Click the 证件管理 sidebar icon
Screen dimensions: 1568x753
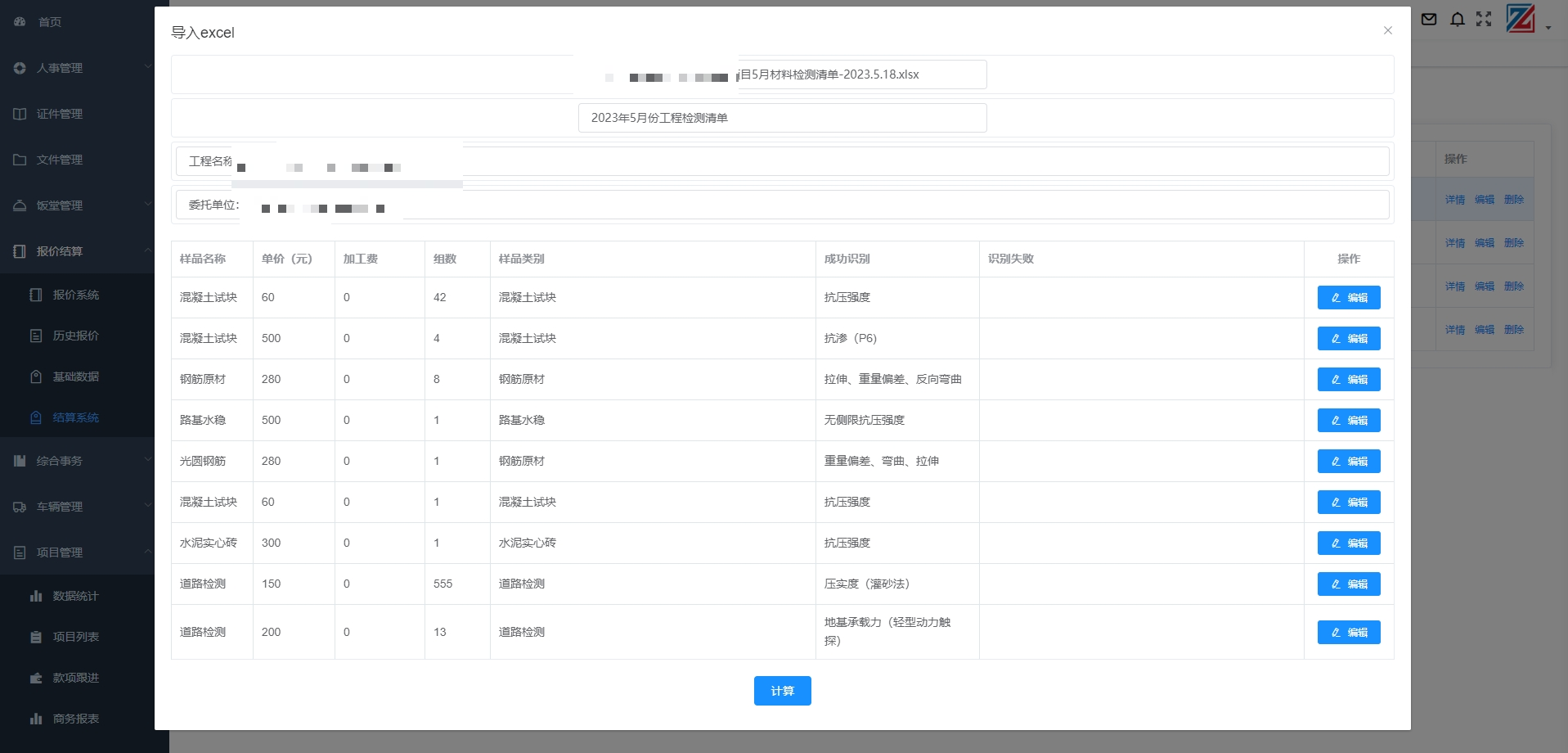pyautogui.click(x=20, y=114)
